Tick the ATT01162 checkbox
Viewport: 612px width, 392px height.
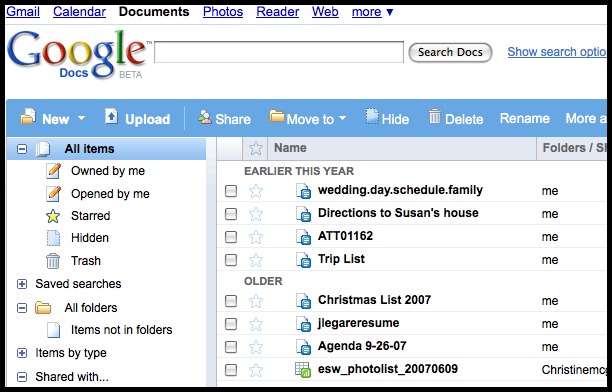pos(231,237)
